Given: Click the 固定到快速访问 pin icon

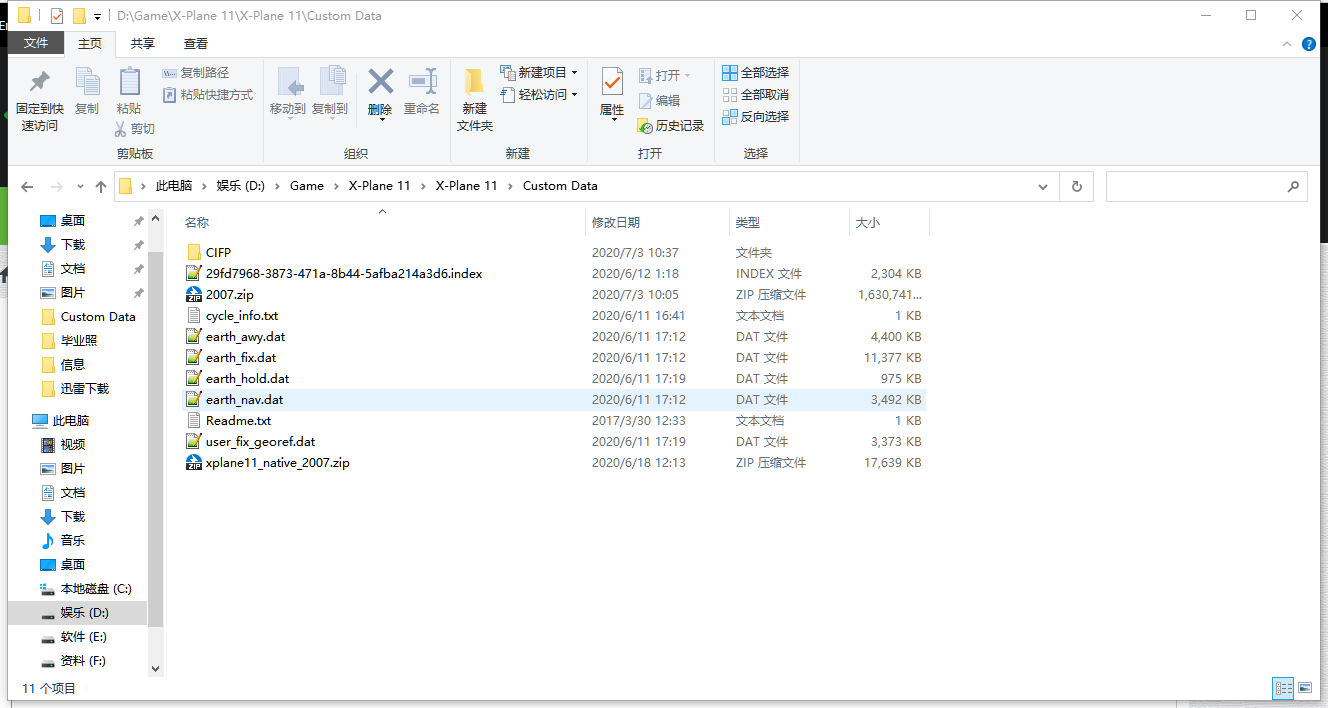Looking at the screenshot, I should pyautogui.click(x=39, y=82).
